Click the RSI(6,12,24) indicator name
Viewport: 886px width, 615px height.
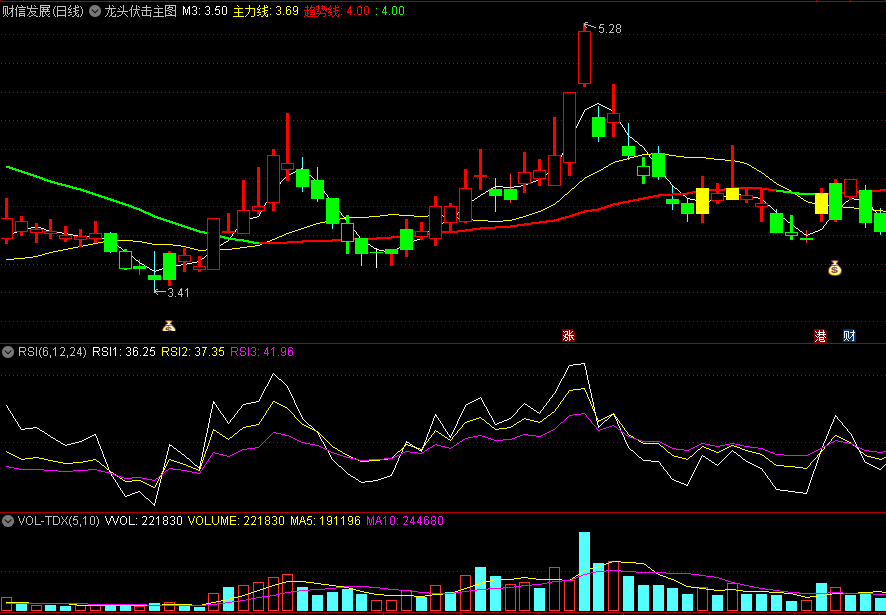pyautogui.click(x=52, y=352)
